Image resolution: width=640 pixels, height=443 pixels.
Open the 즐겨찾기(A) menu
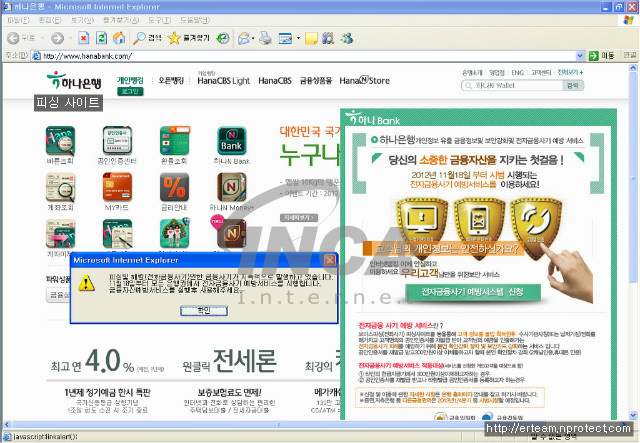[x=121, y=20]
